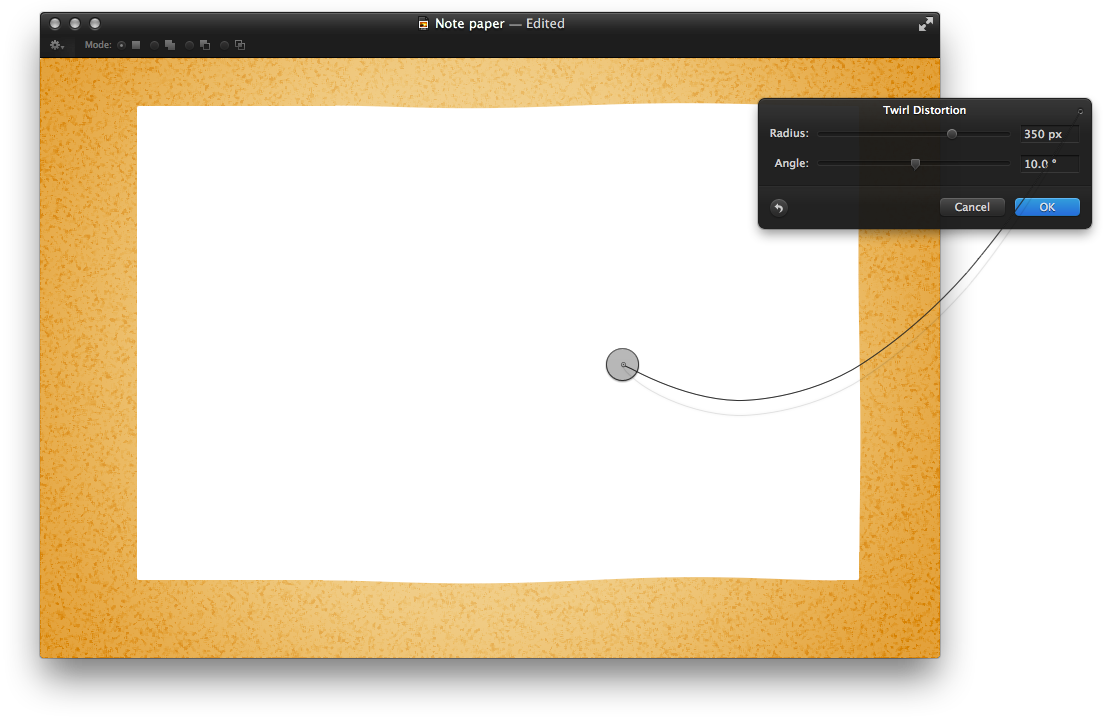Cancel the Twirl Distortion dialog
The height and width of the screenshot is (717, 1106).
tap(971, 207)
